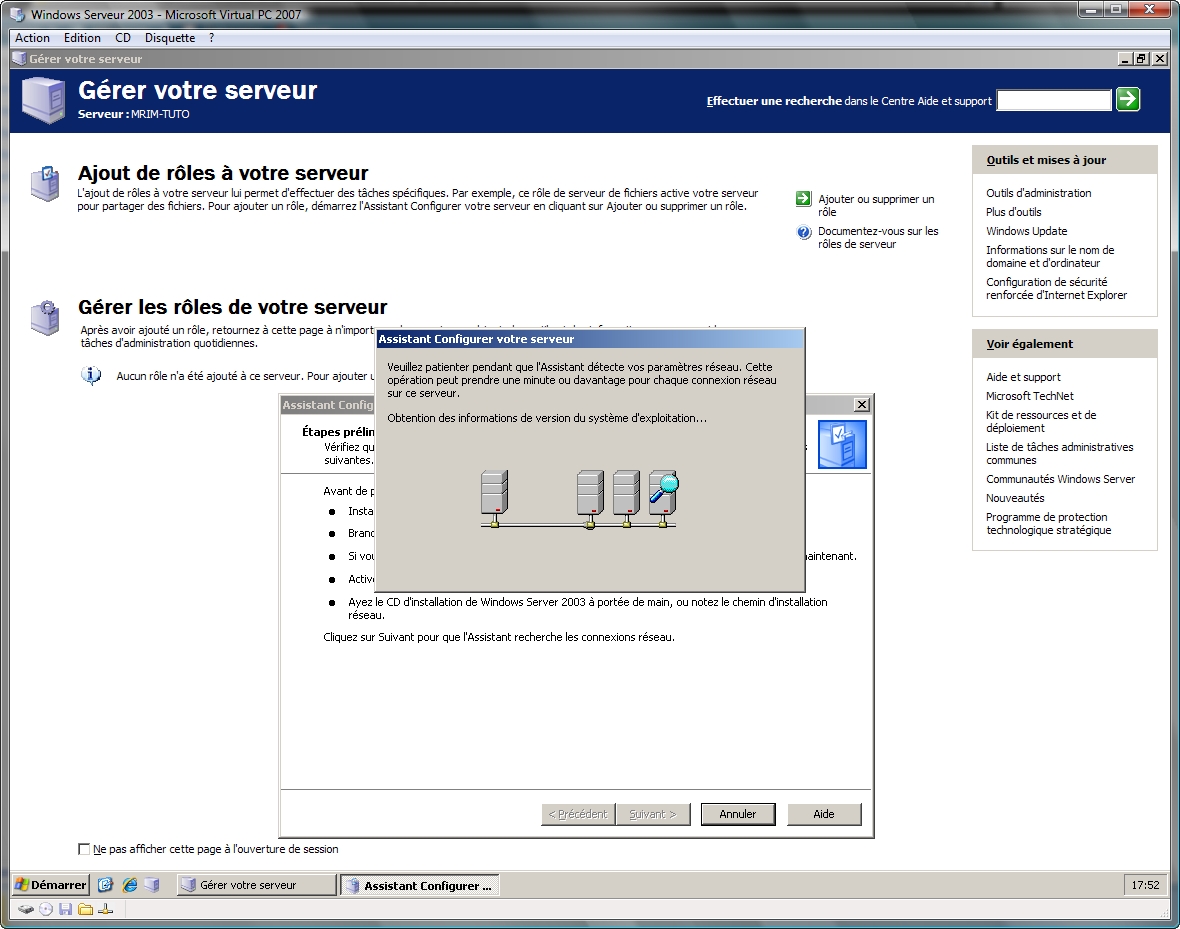
Task: Click the Virtual PC hard disk status icon
Action: 26,909
